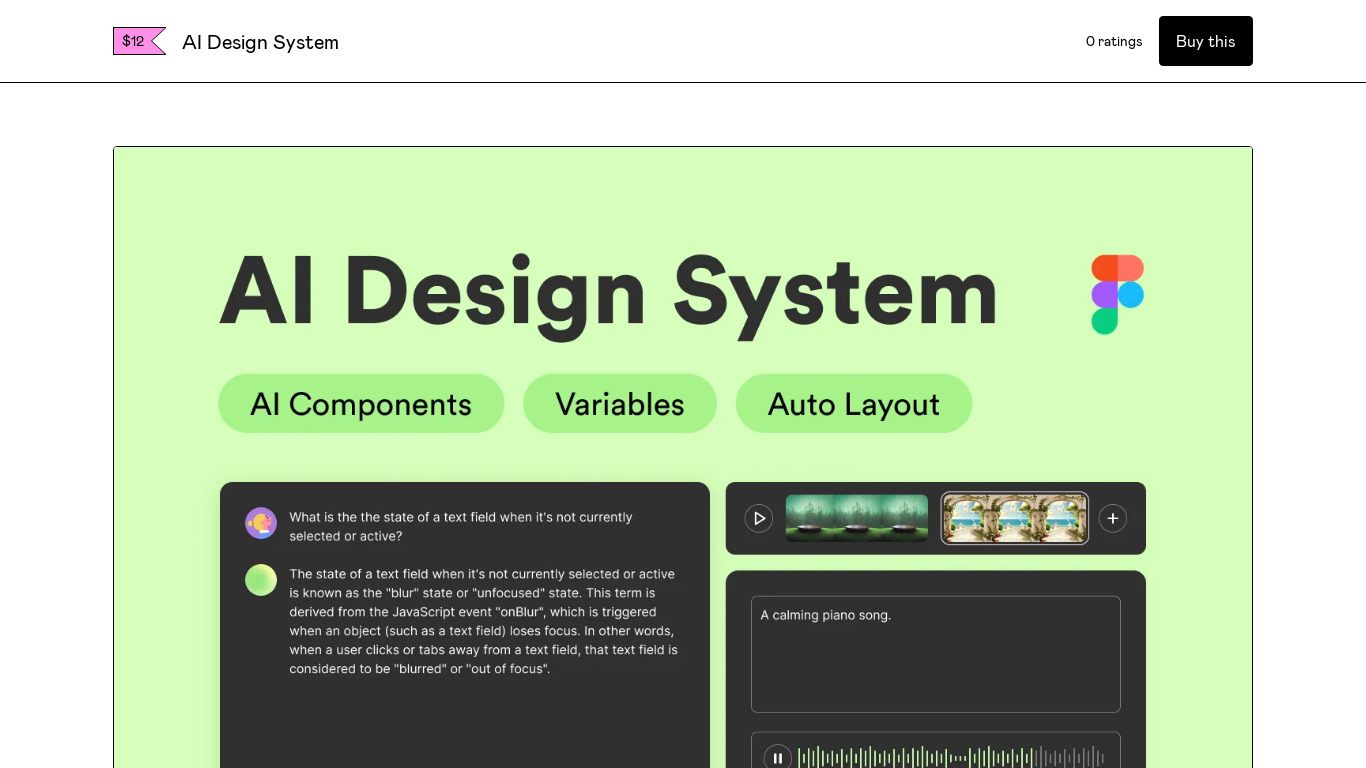Click the Buy this button
Screen dimensions: 1366x768
click(1205, 41)
